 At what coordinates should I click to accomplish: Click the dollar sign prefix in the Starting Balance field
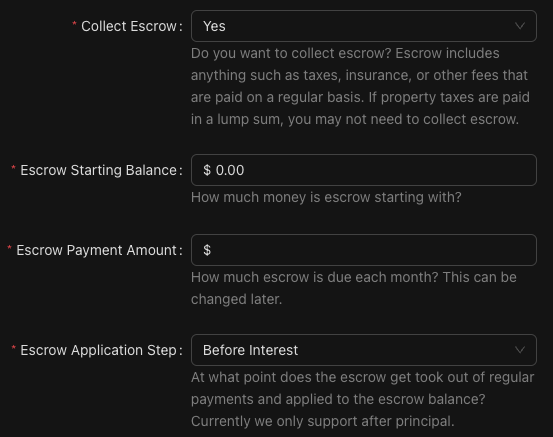pos(207,170)
